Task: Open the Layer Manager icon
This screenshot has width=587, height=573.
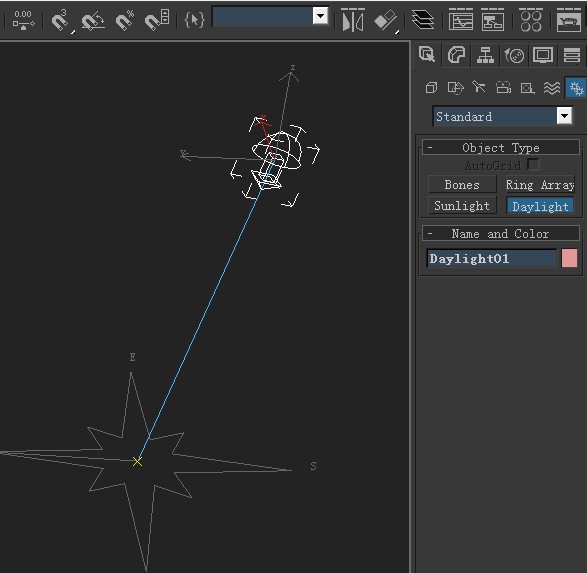Action: point(423,19)
